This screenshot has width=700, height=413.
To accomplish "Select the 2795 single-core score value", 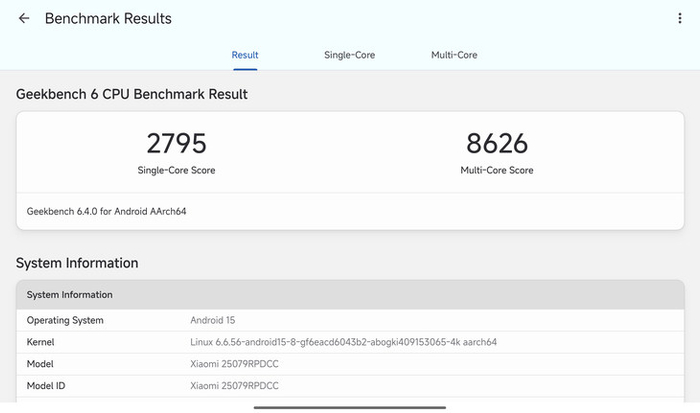I will click(176, 143).
